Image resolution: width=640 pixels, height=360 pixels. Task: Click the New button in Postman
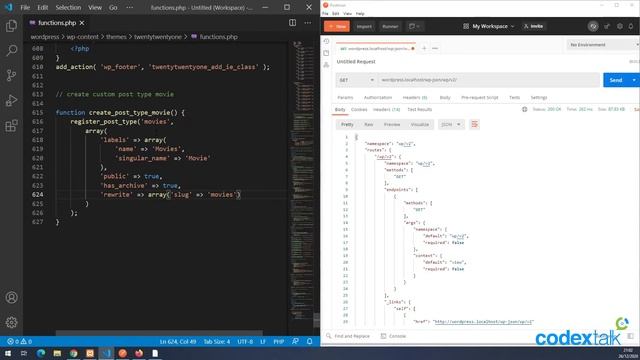coord(337,26)
